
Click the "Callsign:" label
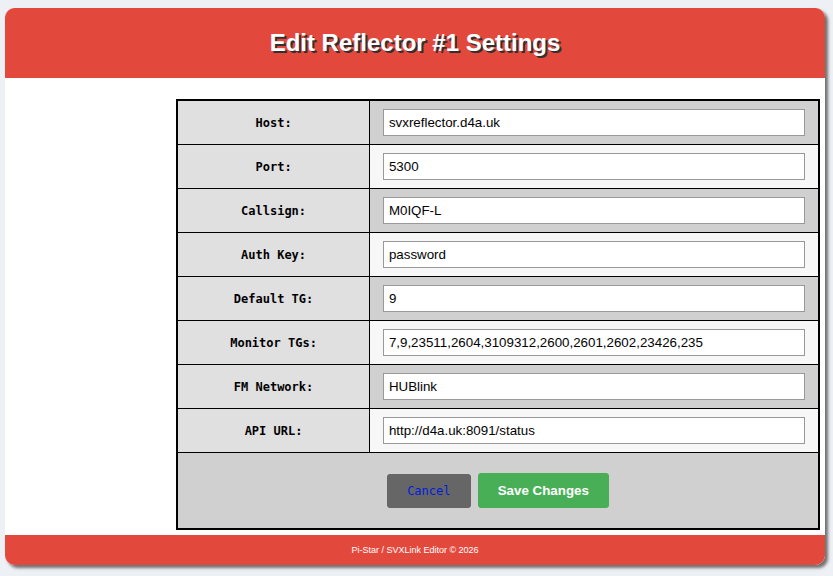point(273,211)
